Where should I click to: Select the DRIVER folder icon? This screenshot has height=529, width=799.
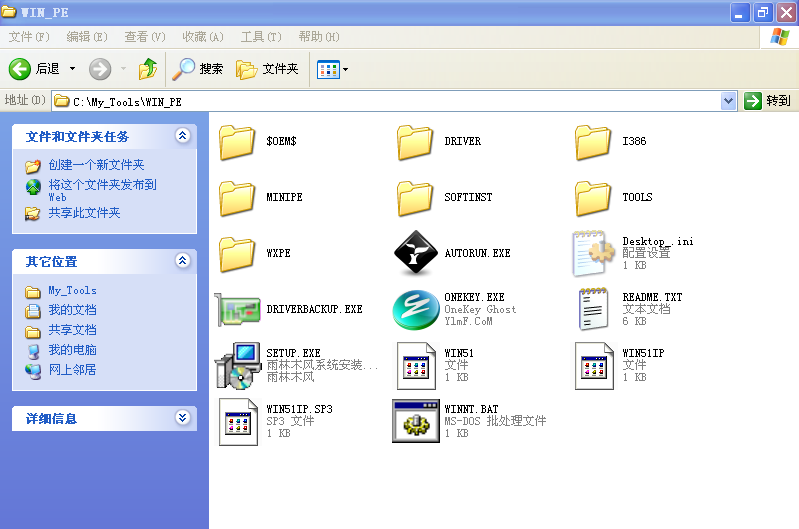pos(415,142)
